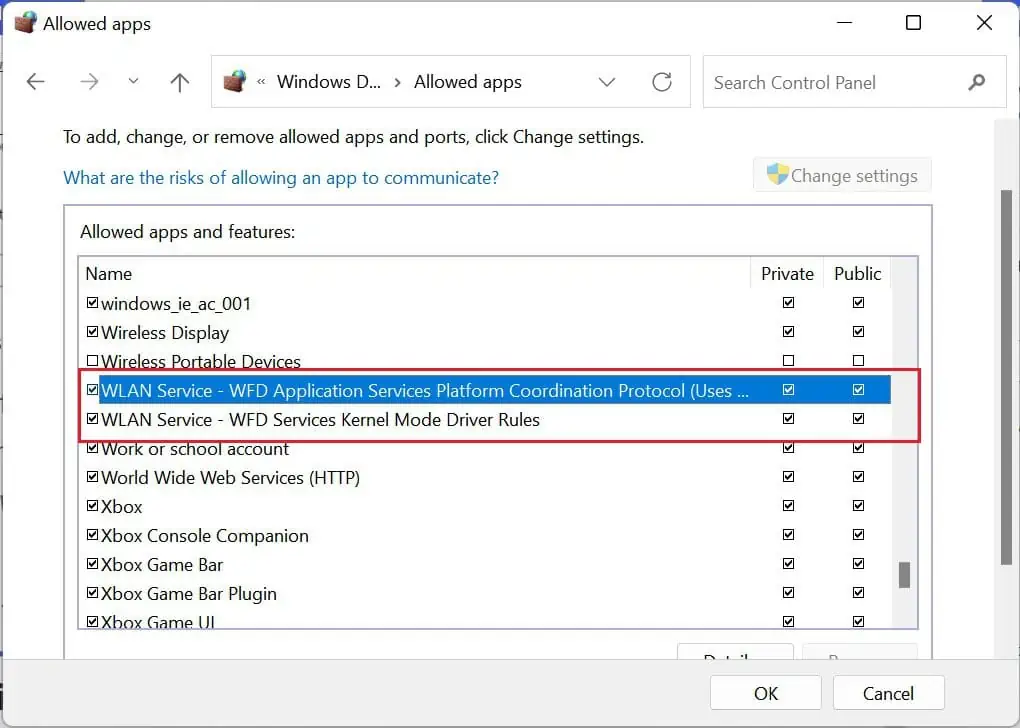Toggle the windows_ie_ac_001 name checkbox
Image resolution: width=1020 pixels, height=728 pixels.
92,303
